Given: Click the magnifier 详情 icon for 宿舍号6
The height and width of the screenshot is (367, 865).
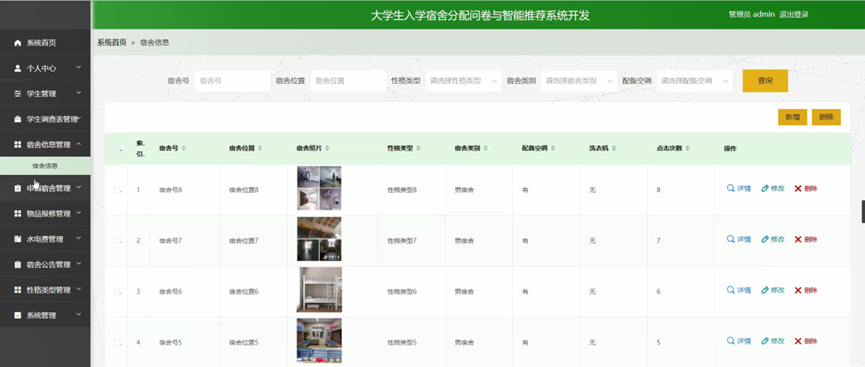Looking at the screenshot, I should pos(730,290).
